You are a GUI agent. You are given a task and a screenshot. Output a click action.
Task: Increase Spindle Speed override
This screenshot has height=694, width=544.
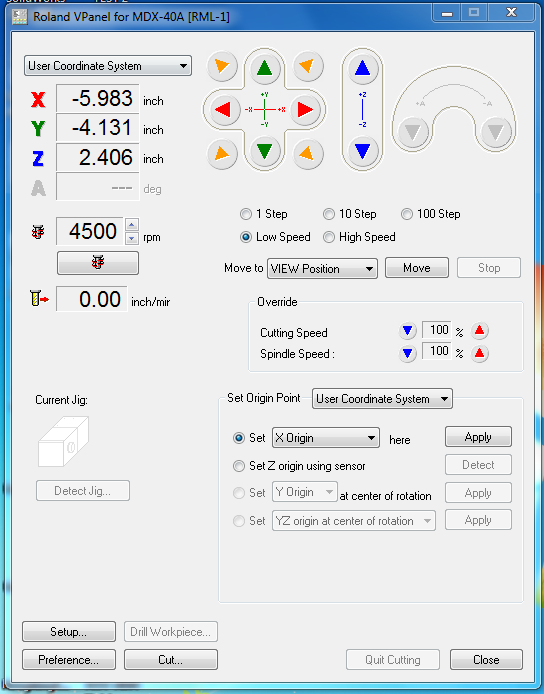(479, 354)
